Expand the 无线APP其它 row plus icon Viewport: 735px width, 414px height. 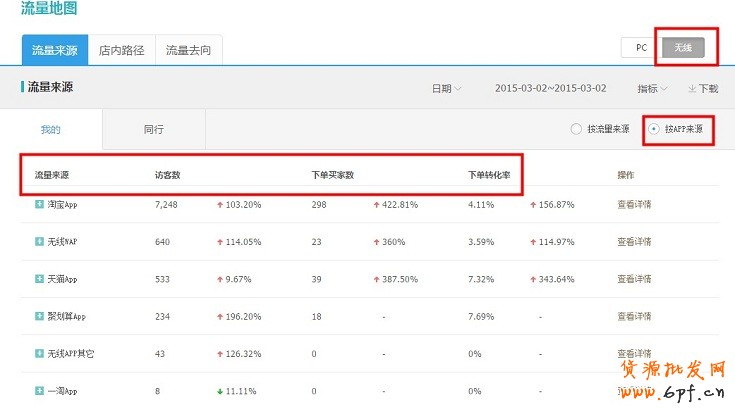pos(38,354)
